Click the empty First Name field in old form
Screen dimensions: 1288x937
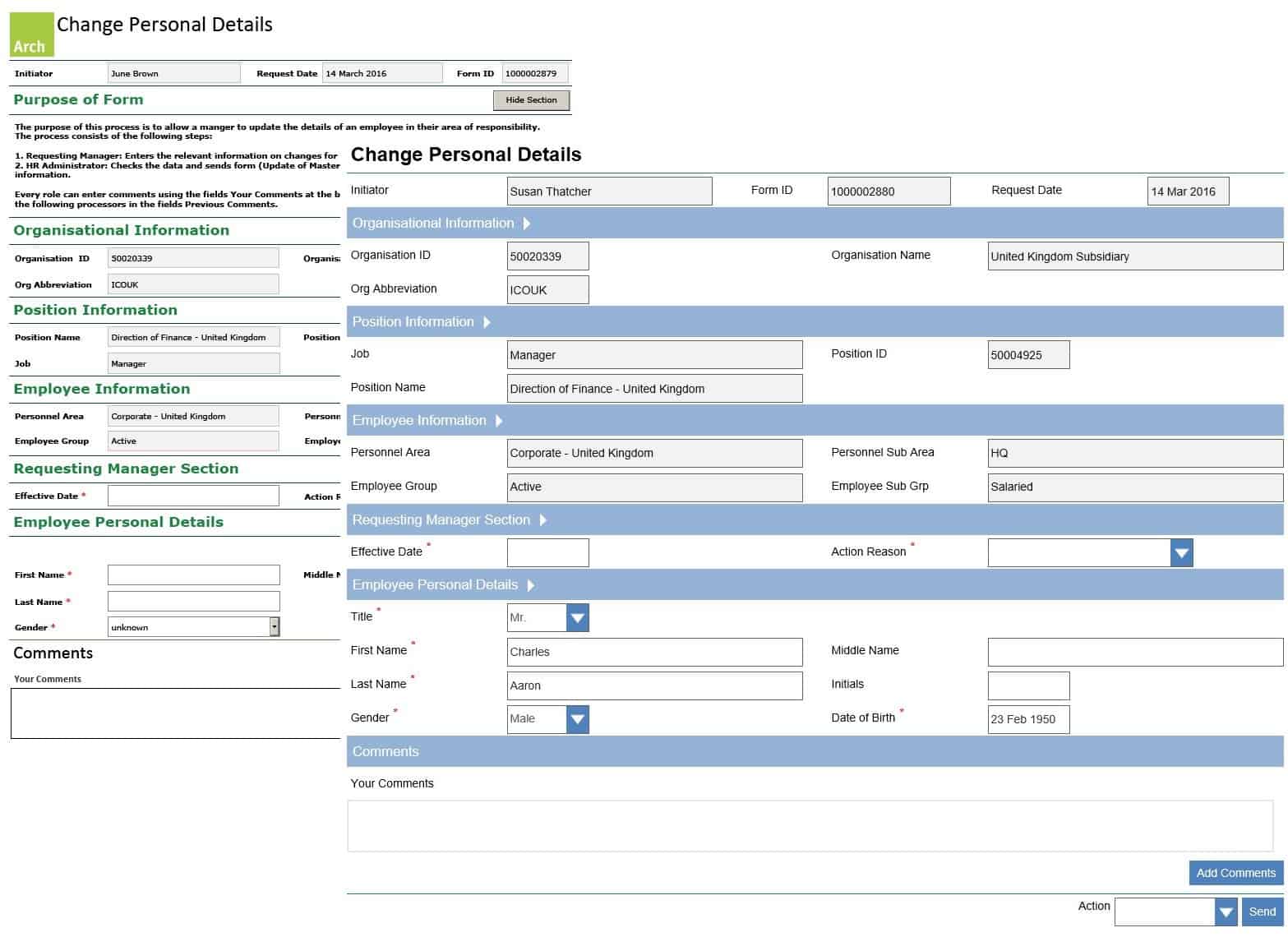coord(194,575)
